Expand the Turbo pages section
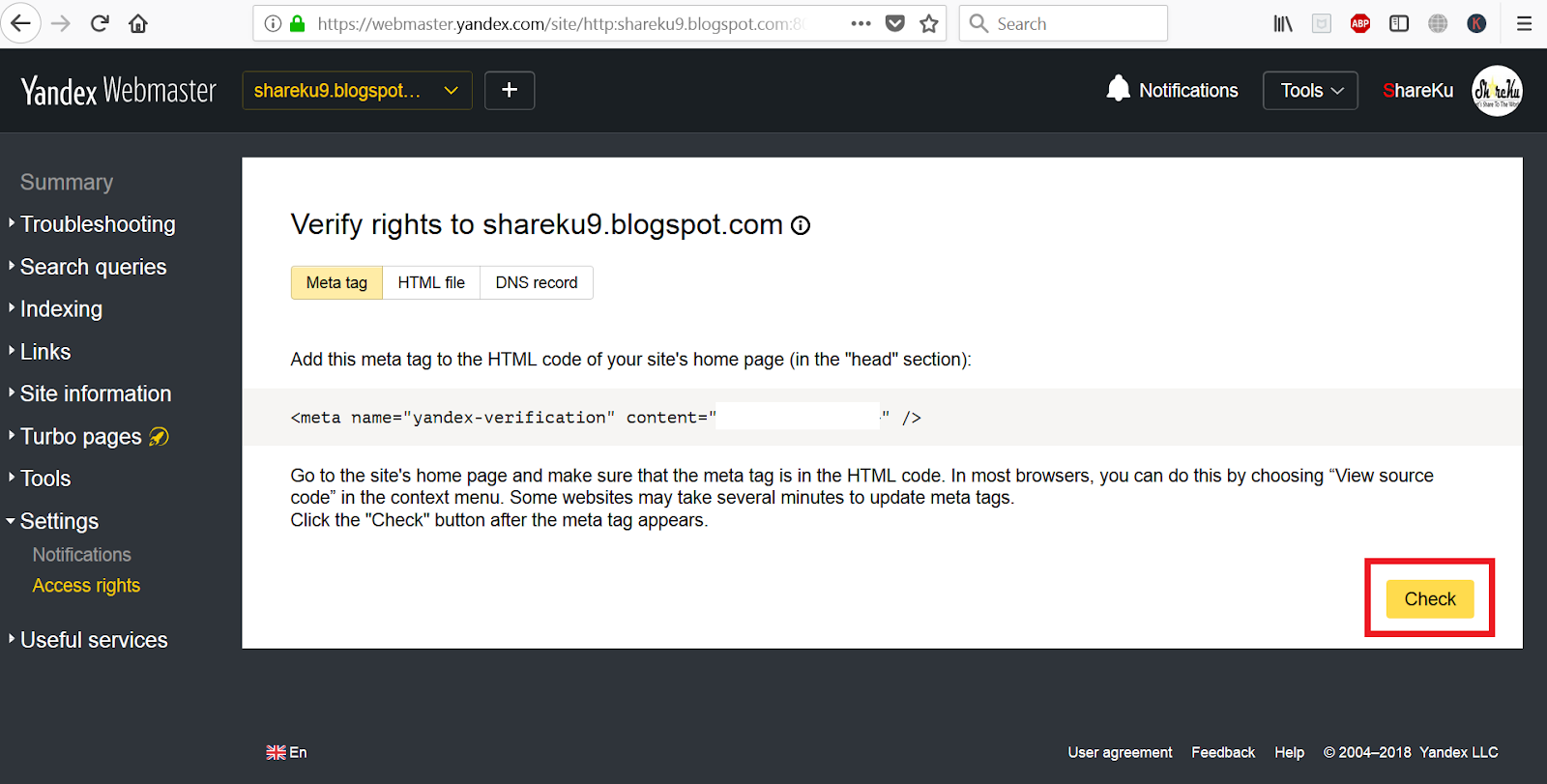The width and height of the screenshot is (1547, 784). pos(81,437)
